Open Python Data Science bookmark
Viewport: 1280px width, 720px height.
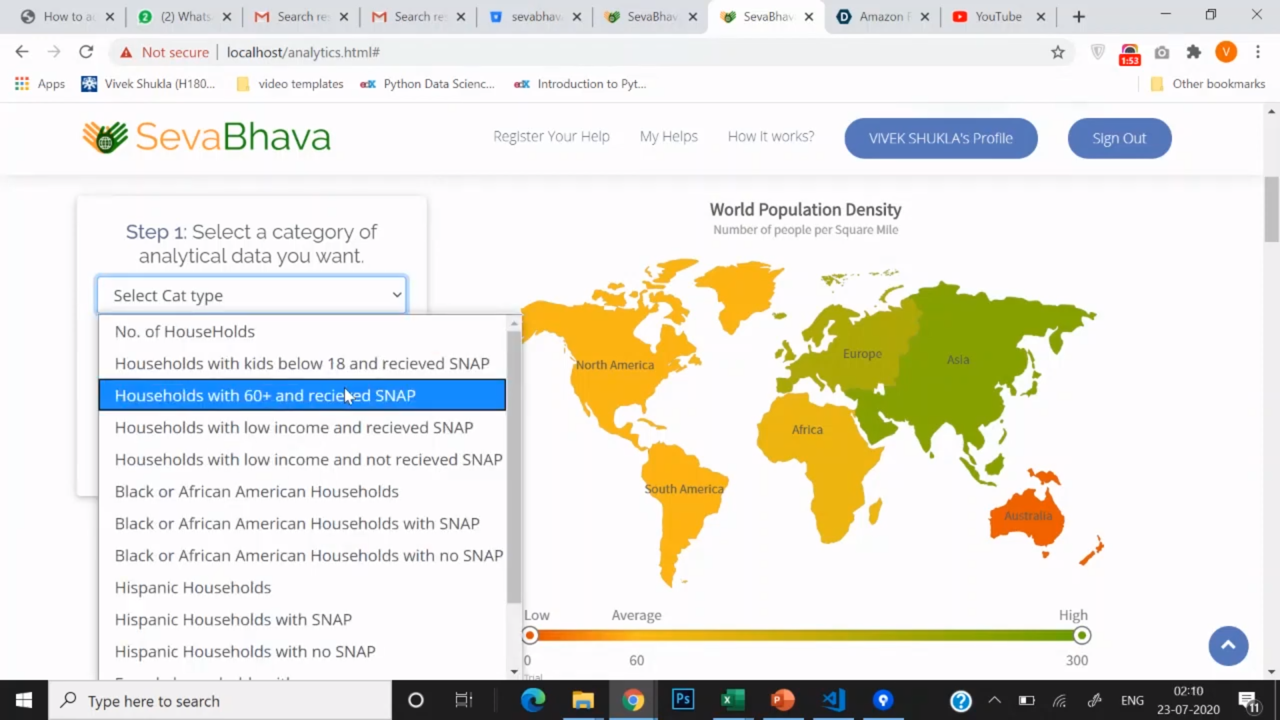[427, 84]
